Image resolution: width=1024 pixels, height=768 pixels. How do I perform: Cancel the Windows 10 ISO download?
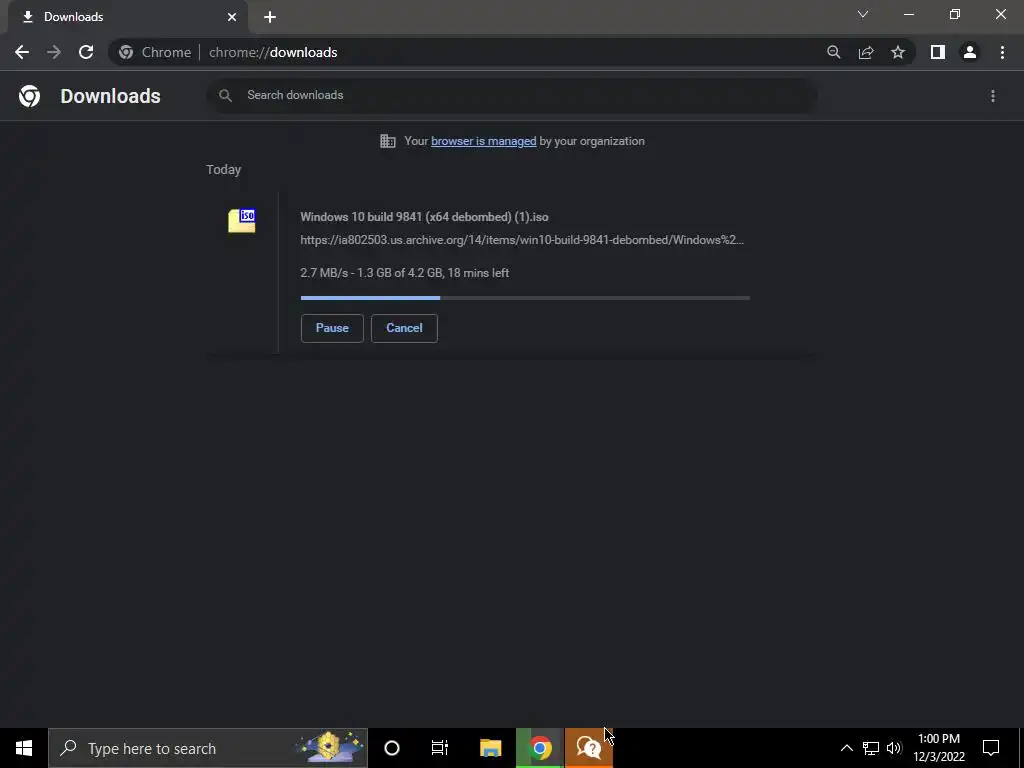(404, 328)
